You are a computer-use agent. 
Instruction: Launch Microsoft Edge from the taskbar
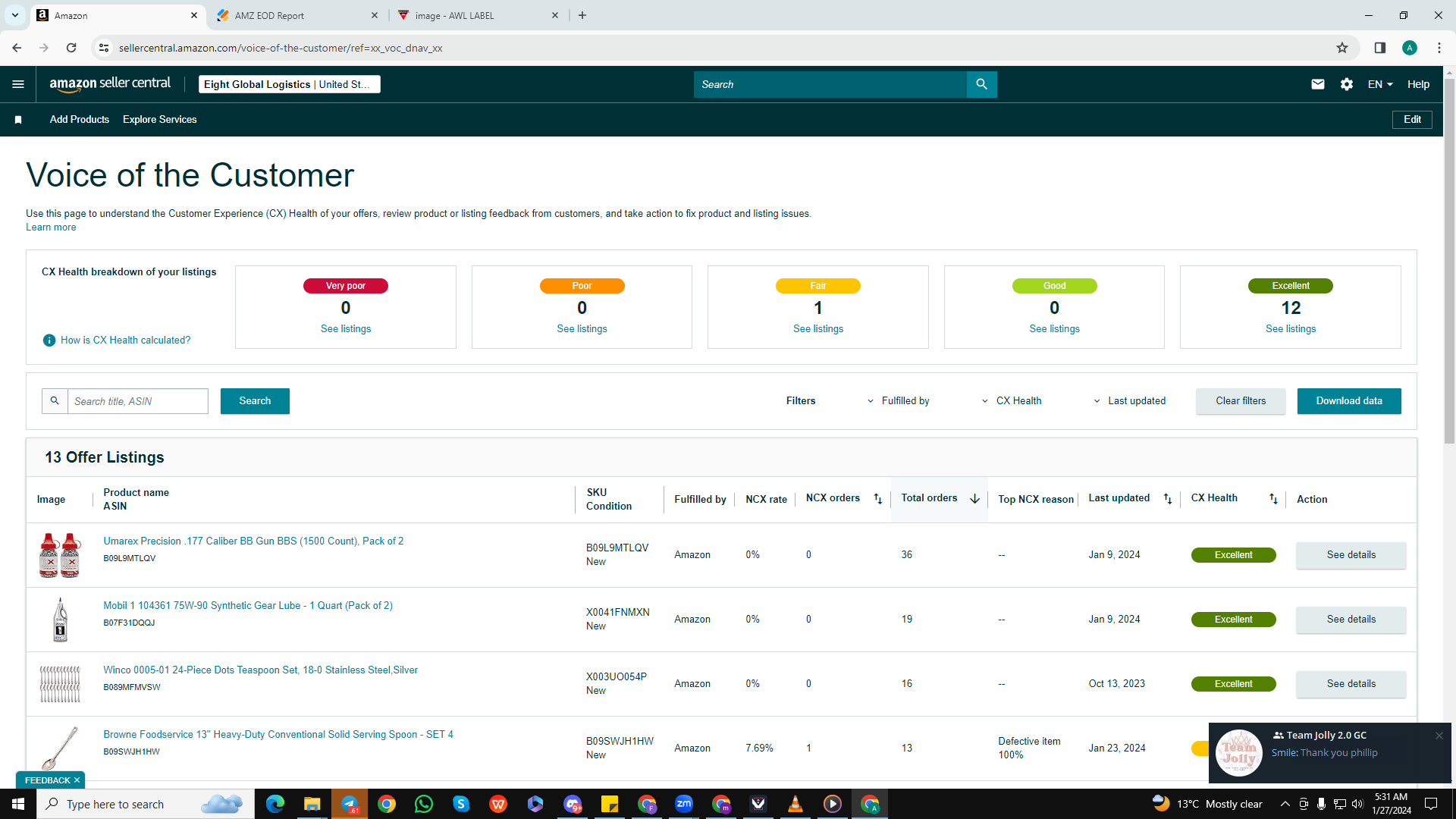pyautogui.click(x=275, y=804)
